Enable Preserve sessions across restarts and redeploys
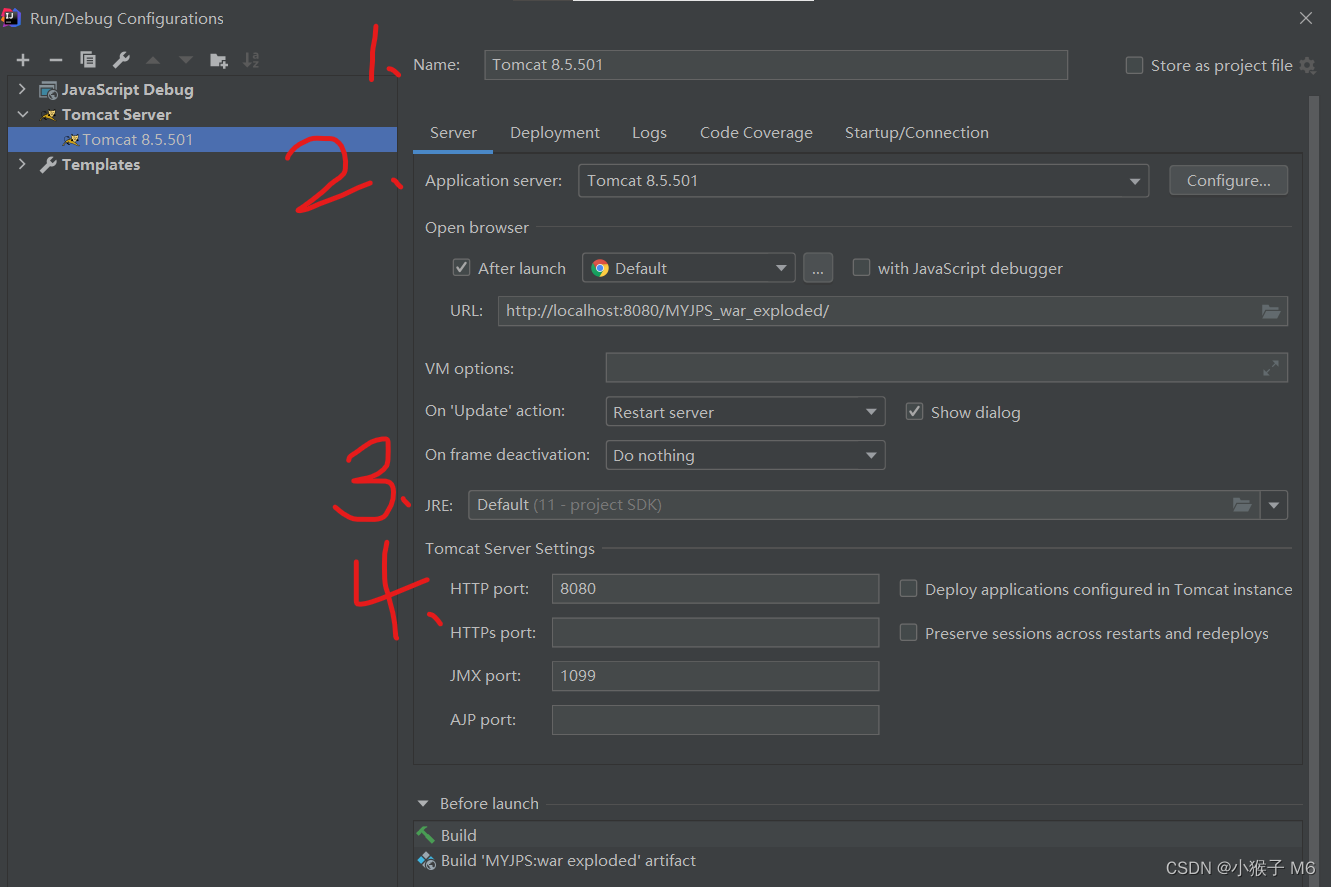The width and height of the screenshot is (1331, 887). click(908, 633)
